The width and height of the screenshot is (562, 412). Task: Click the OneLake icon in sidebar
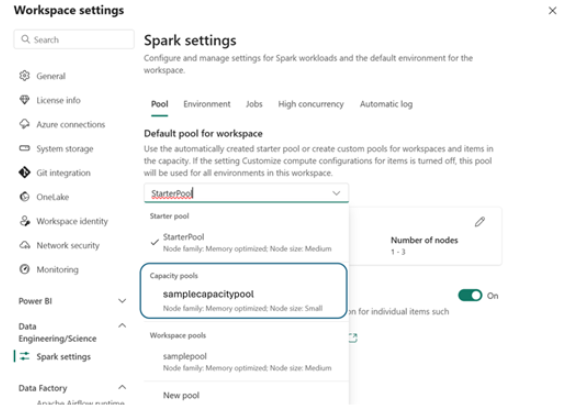24,196
